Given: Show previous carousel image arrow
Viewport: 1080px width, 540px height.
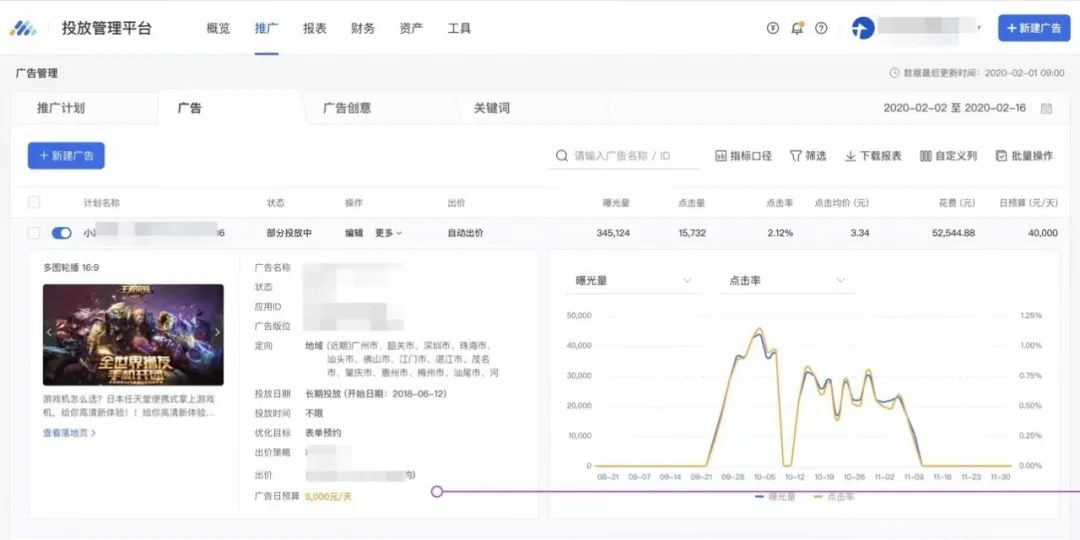Looking at the screenshot, I should pyautogui.click(x=49, y=332).
